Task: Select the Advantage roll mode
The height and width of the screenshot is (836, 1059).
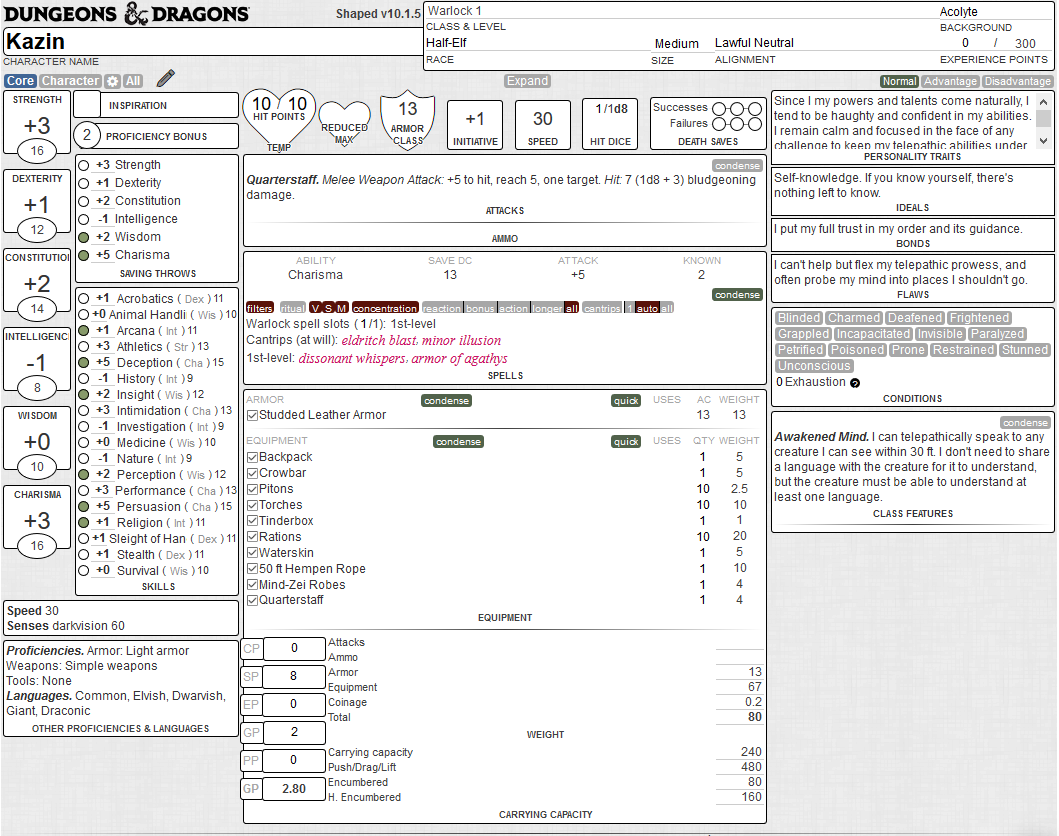Action: pyautogui.click(x=950, y=82)
